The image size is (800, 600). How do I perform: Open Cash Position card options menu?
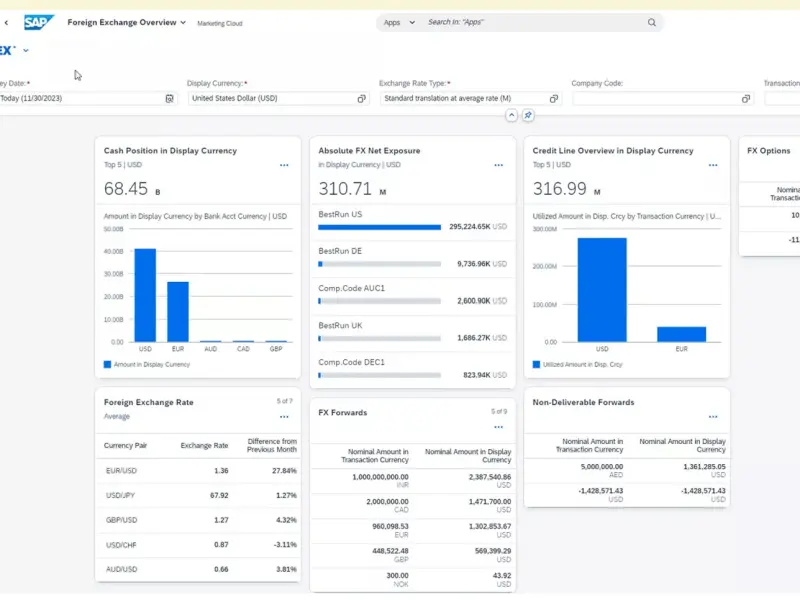[284, 165]
